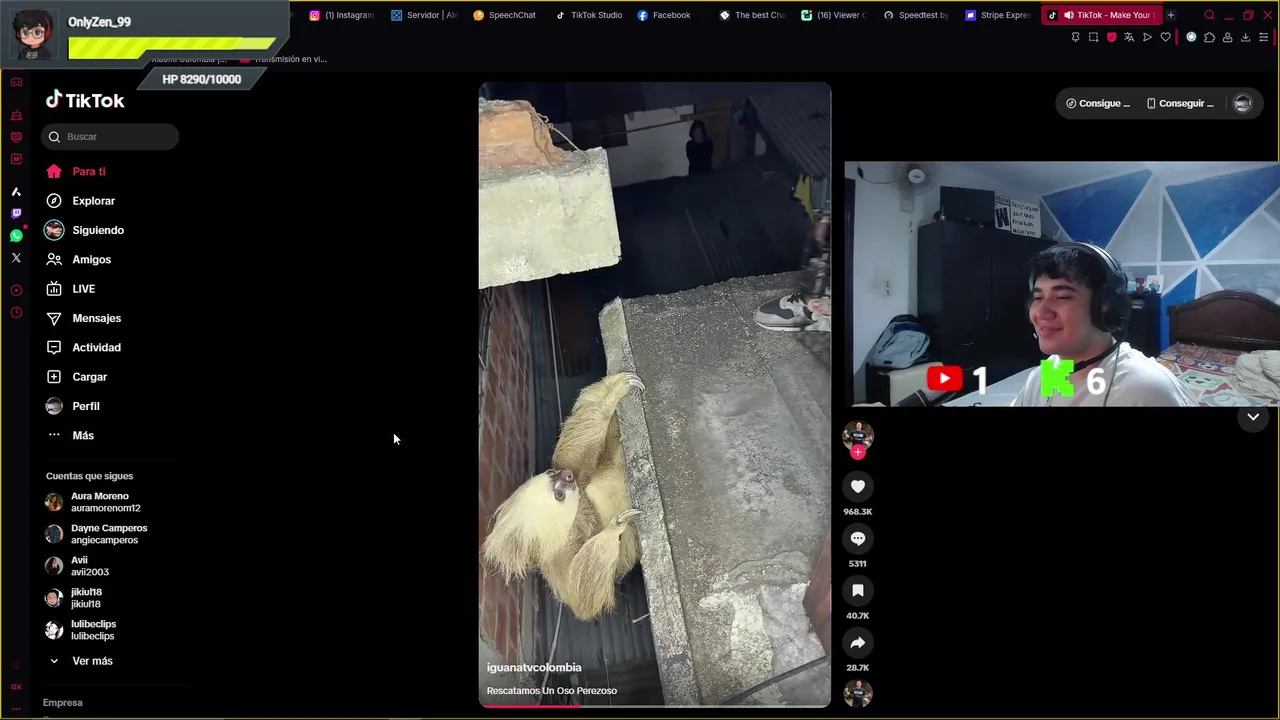Screen dimensions: 1280x720
Task: Open Amigos section
Action: (x=78, y=259)
